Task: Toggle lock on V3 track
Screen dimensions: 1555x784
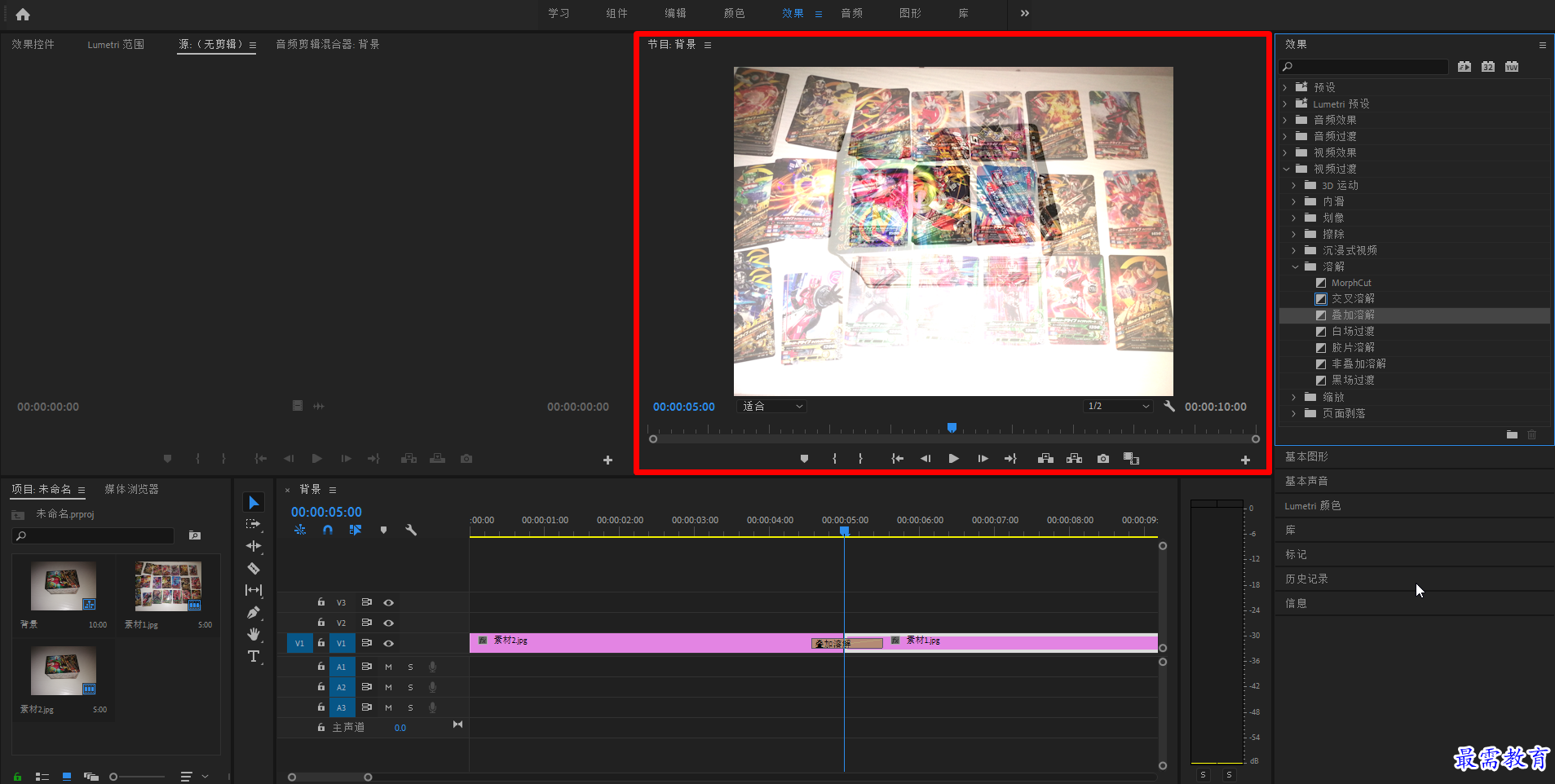Action: click(x=321, y=602)
